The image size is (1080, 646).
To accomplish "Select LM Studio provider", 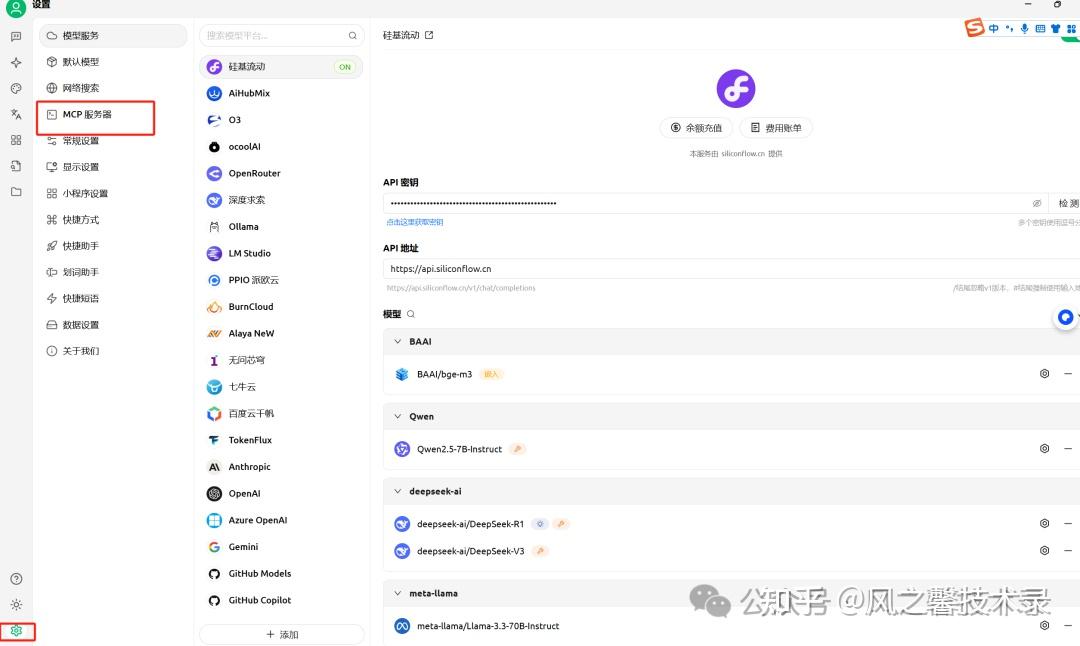I will [281, 253].
